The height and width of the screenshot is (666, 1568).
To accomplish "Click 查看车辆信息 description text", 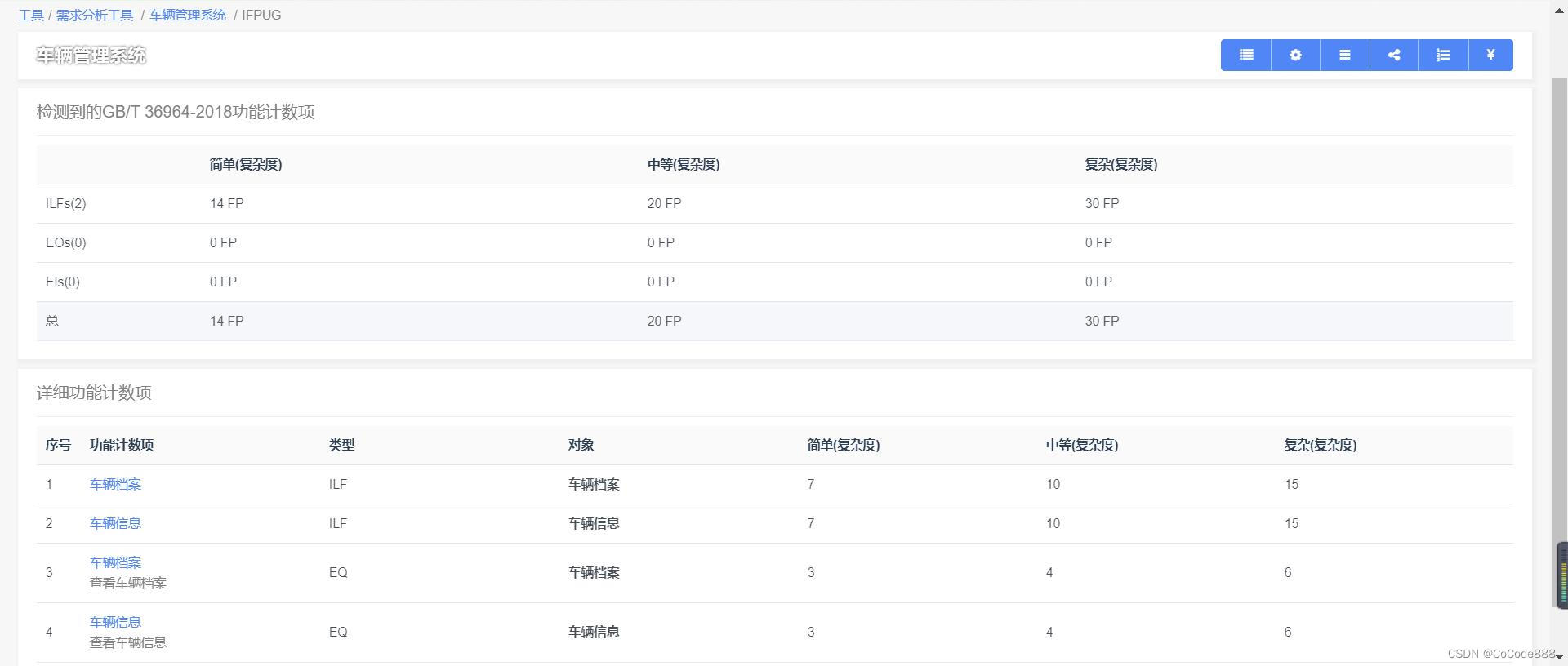I will 128,642.
